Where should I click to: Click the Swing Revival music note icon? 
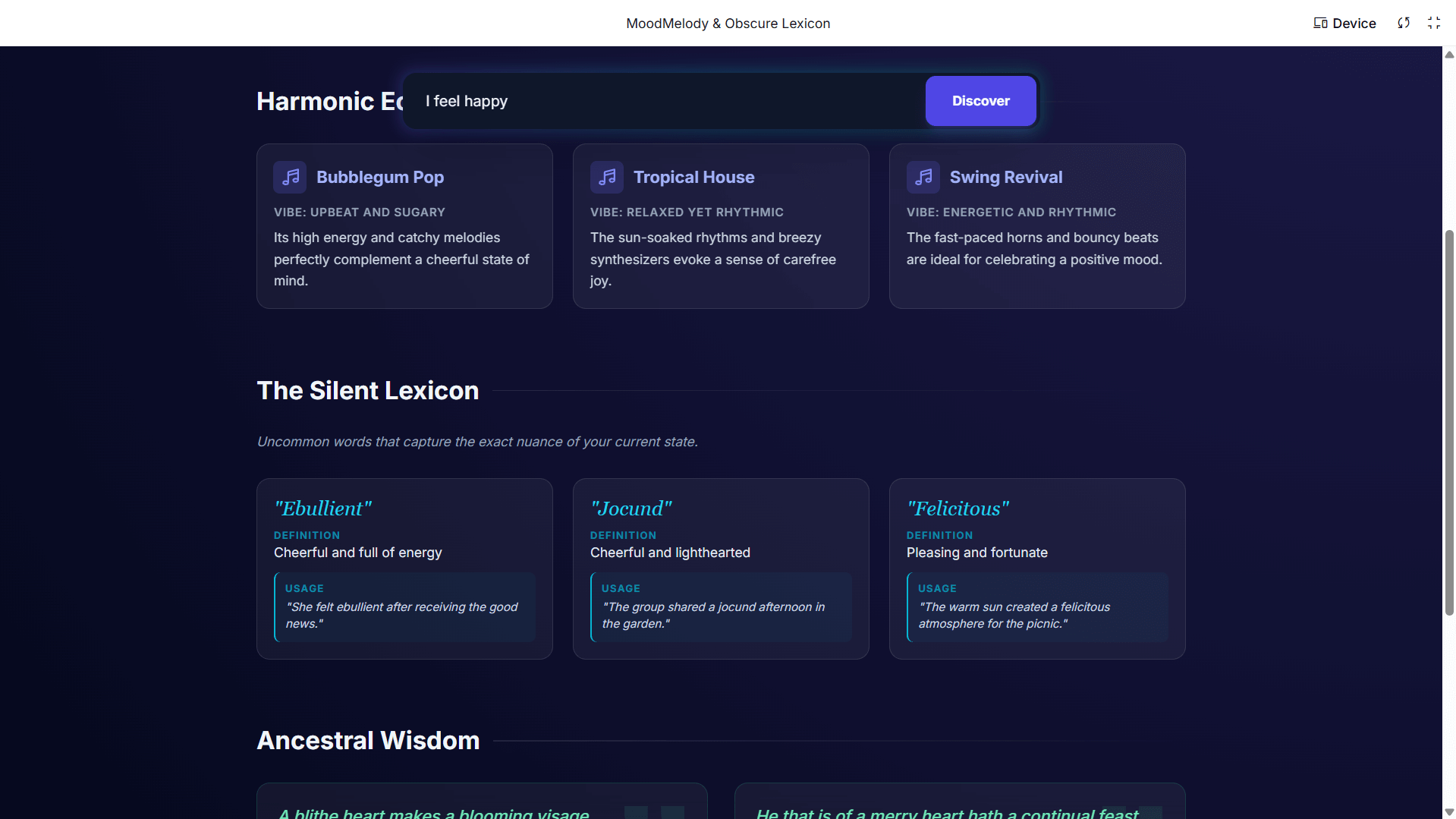point(923,177)
